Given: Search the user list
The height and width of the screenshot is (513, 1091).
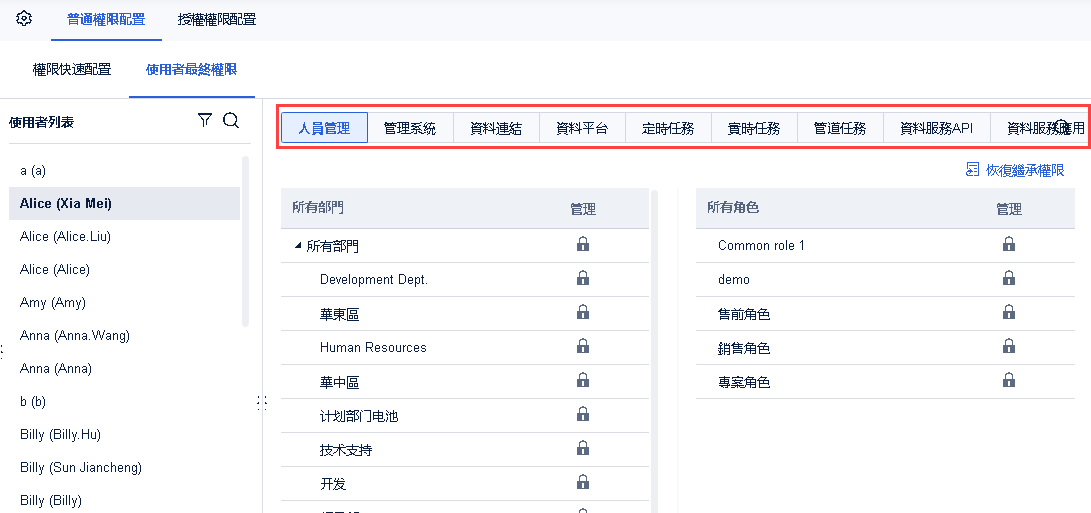Looking at the screenshot, I should tap(230, 121).
